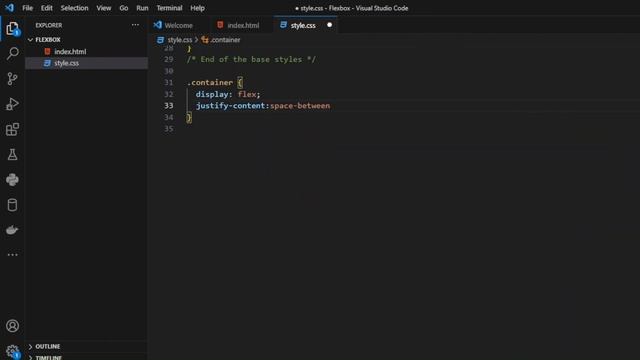This screenshot has width=640, height=360.
Task: Switch to the index.html tab
Action: pos(243,25)
